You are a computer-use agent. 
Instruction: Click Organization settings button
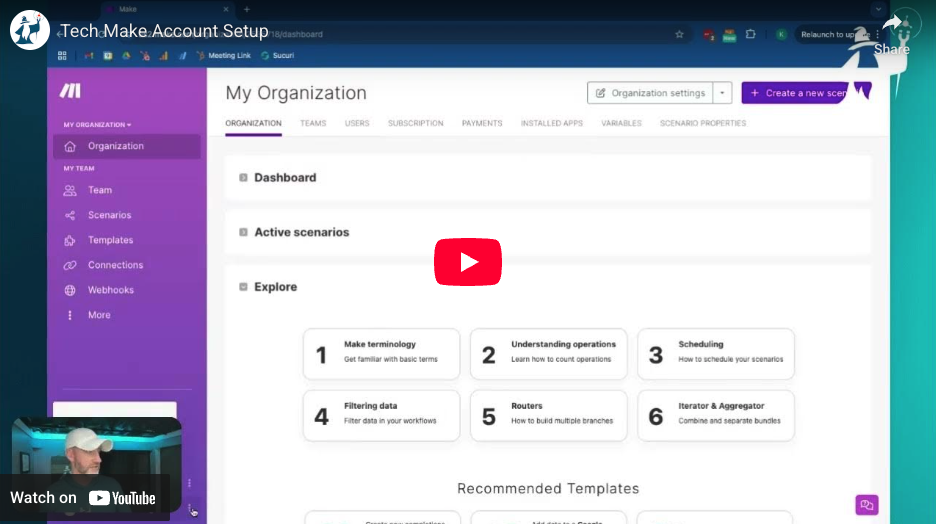pos(650,93)
